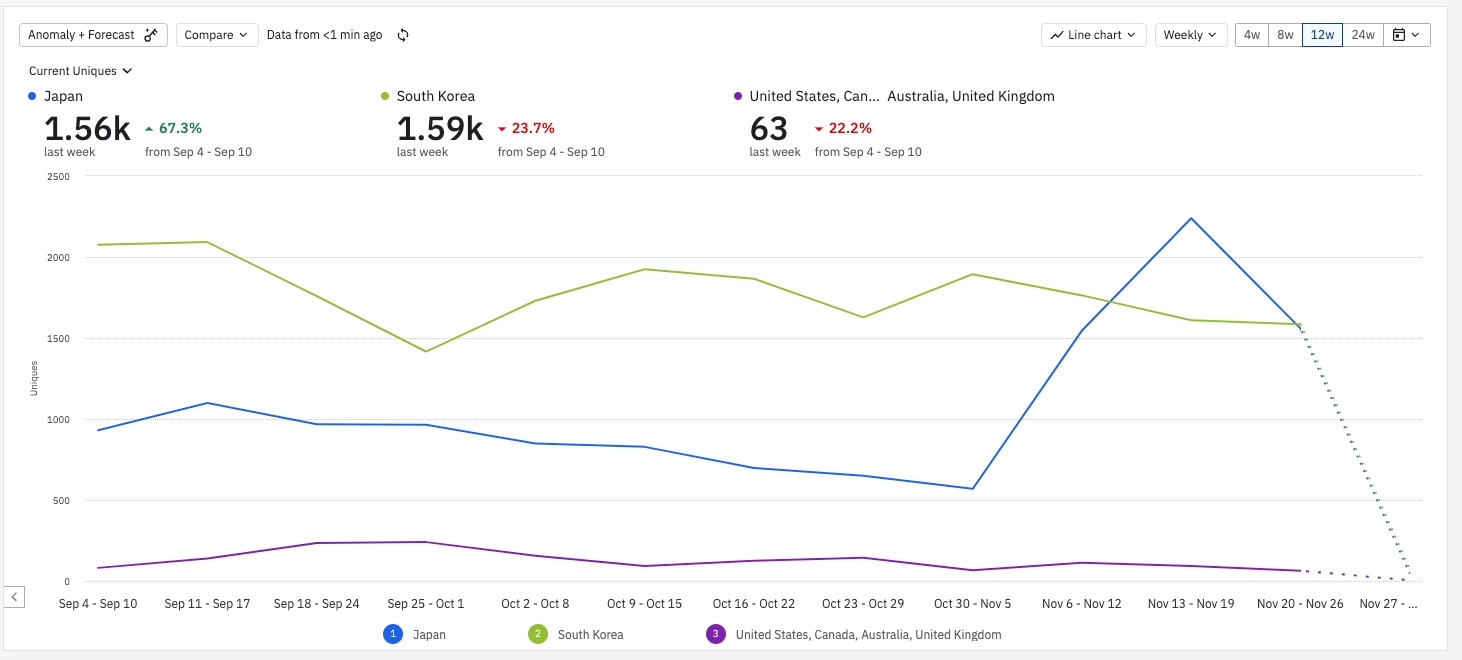Click the Japan legend badge numbered 1
The width and height of the screenshot is (1462, 660).
coord(394,634)
